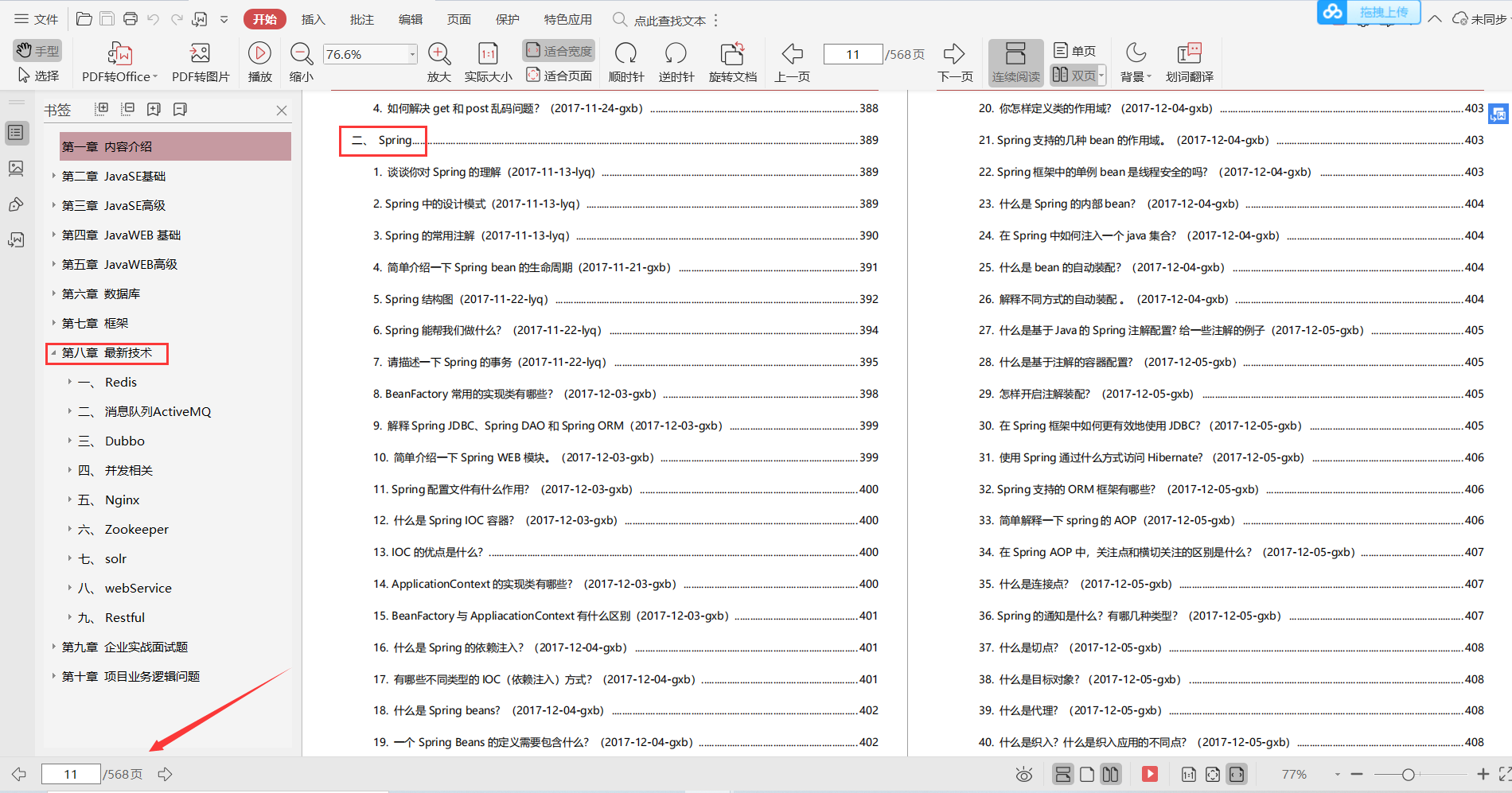Viewport: 1512px width, 793px height.
Task: Rotate page counter-clockwise with 逆时针
Action: tap(676, 63)
